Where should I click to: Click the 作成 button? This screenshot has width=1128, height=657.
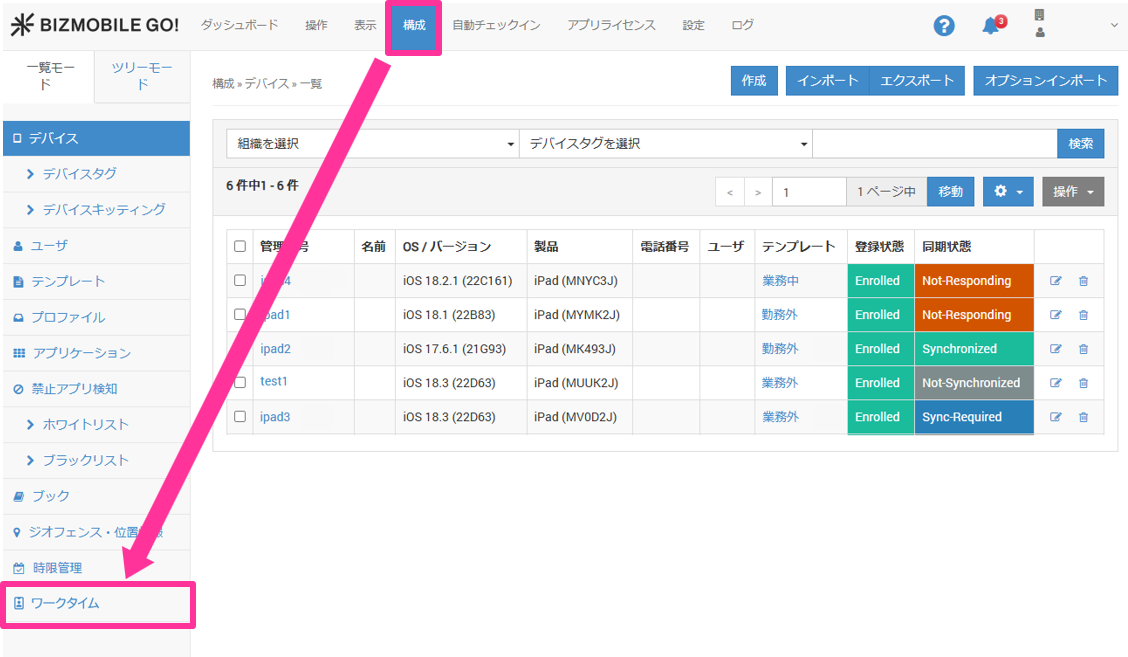(x=754, y=81)
